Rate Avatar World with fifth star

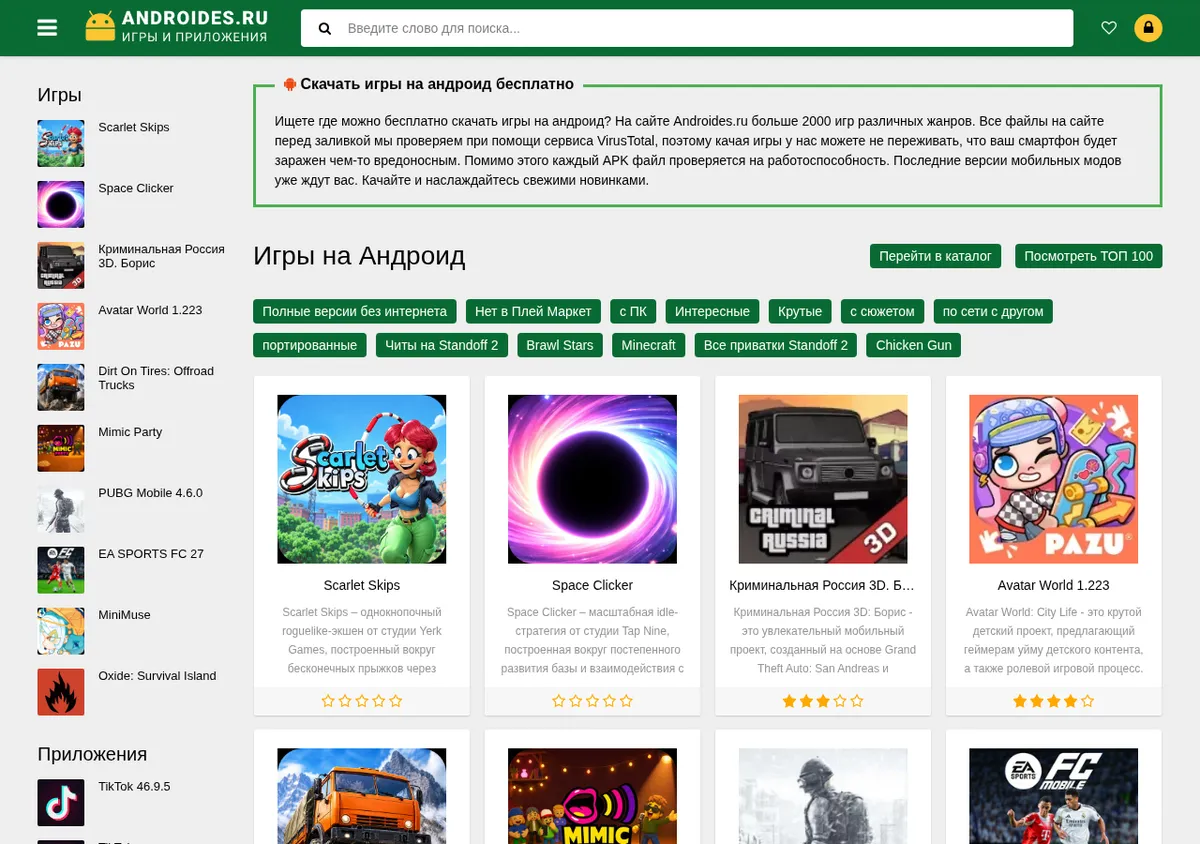coord(1088,701)
